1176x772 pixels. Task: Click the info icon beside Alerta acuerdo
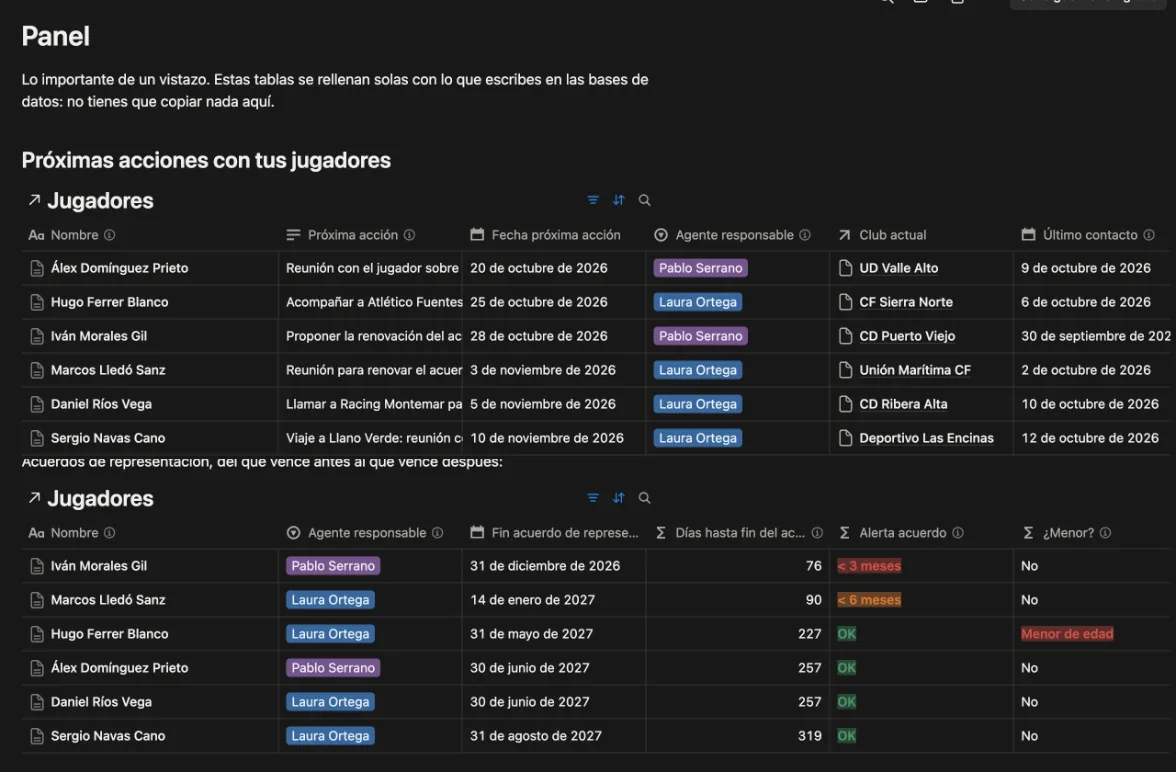click(x=958, y=533)
